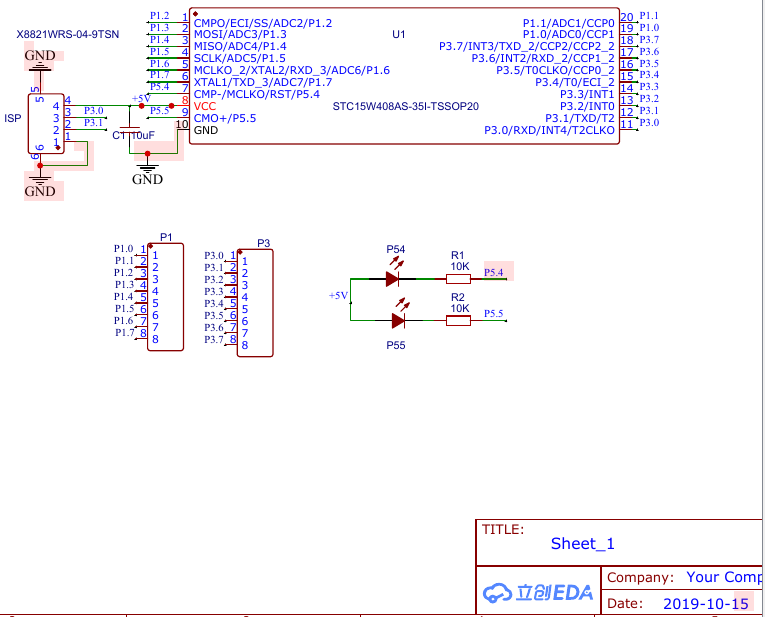Click the Sheet_1 title text
765x617 pixels.
click(583, 543)
